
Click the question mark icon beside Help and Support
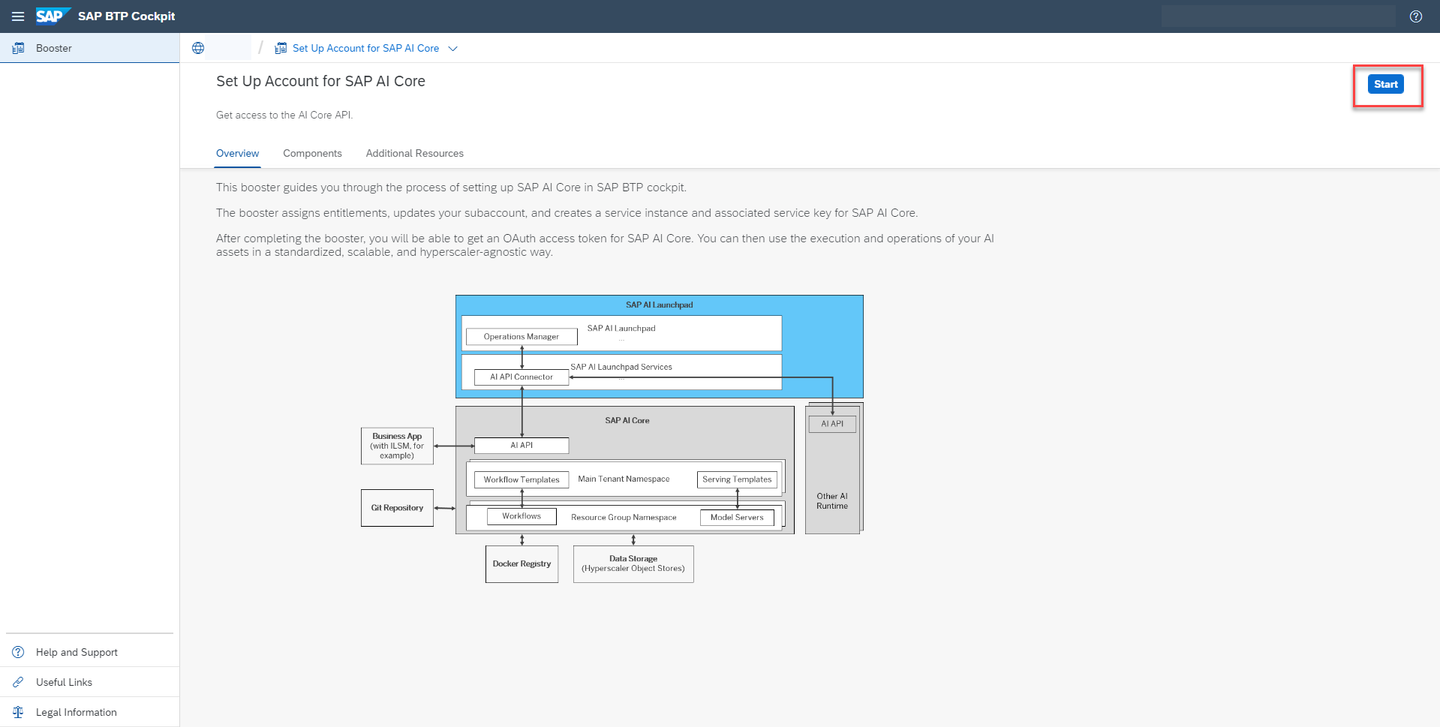click(x=18, y=652)
